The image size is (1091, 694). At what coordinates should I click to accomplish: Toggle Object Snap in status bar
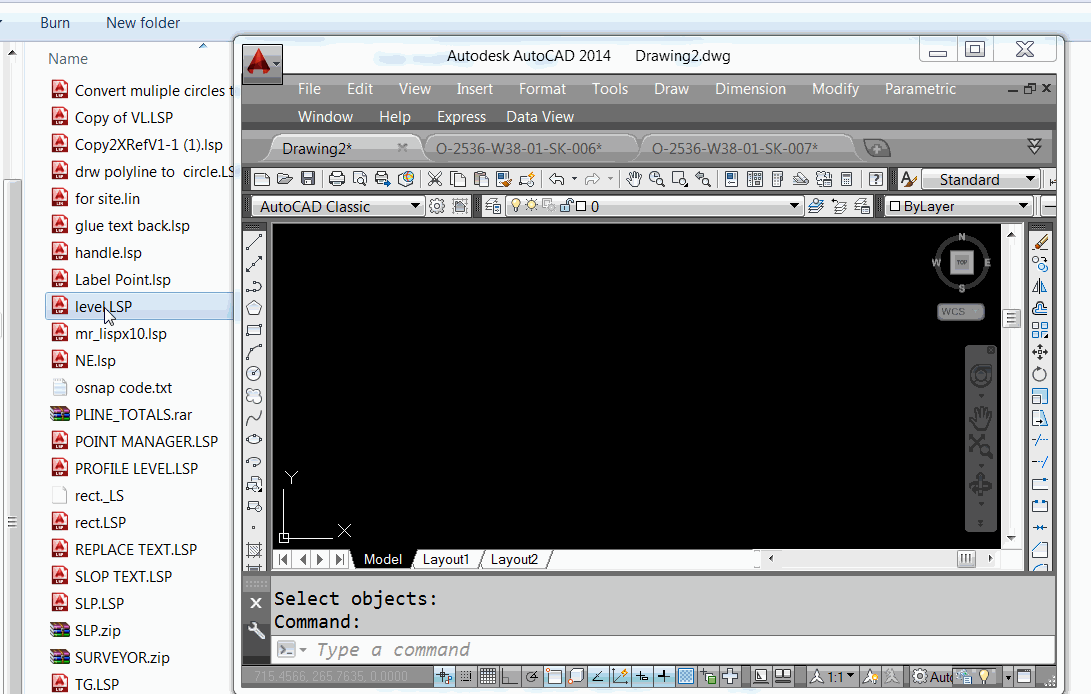[x=554, y=676]
